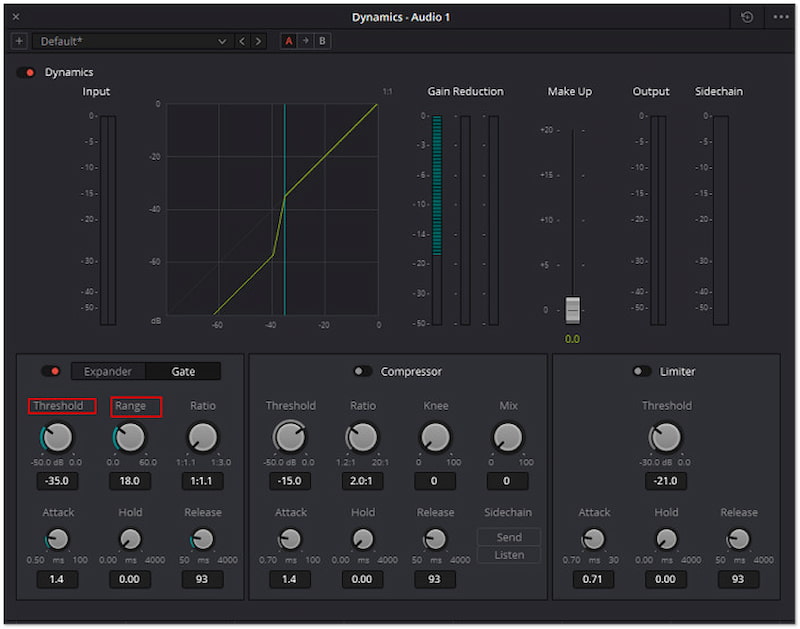This screenshot has height=629, width=800.
Task: Click the add preset plus icon
Action: coord(19,41)
